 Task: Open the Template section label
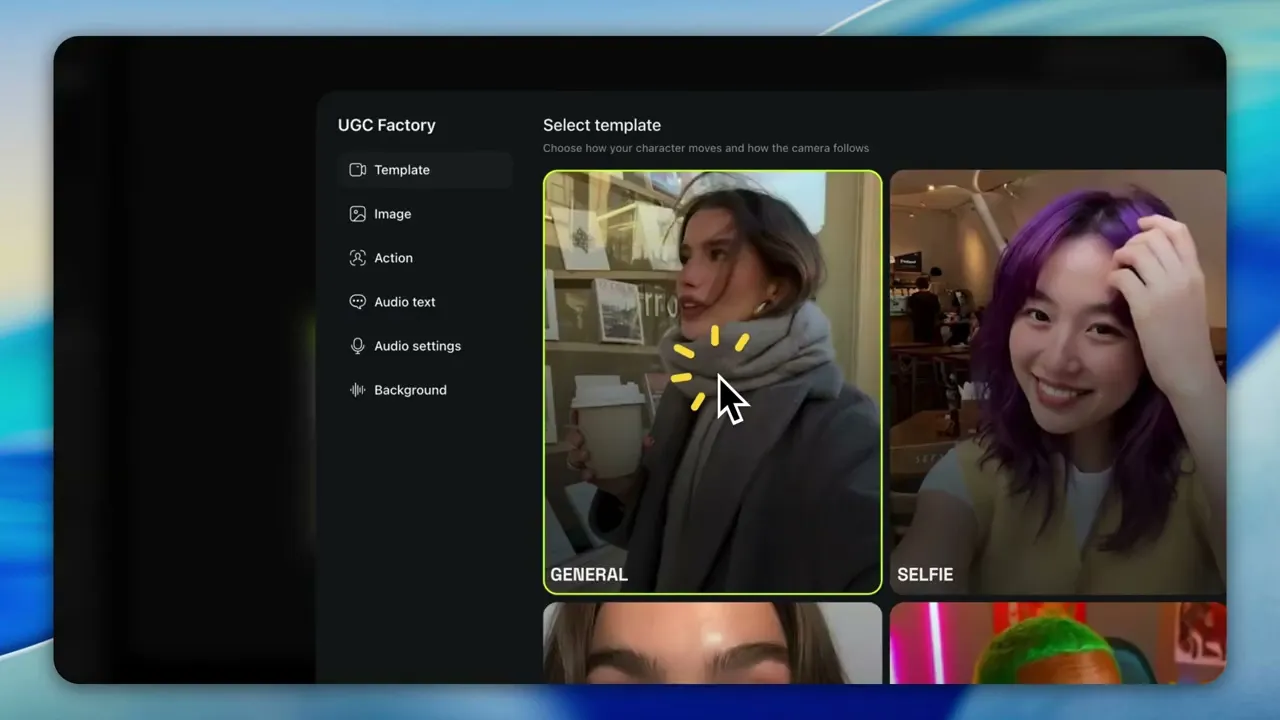tap(402, 170)
